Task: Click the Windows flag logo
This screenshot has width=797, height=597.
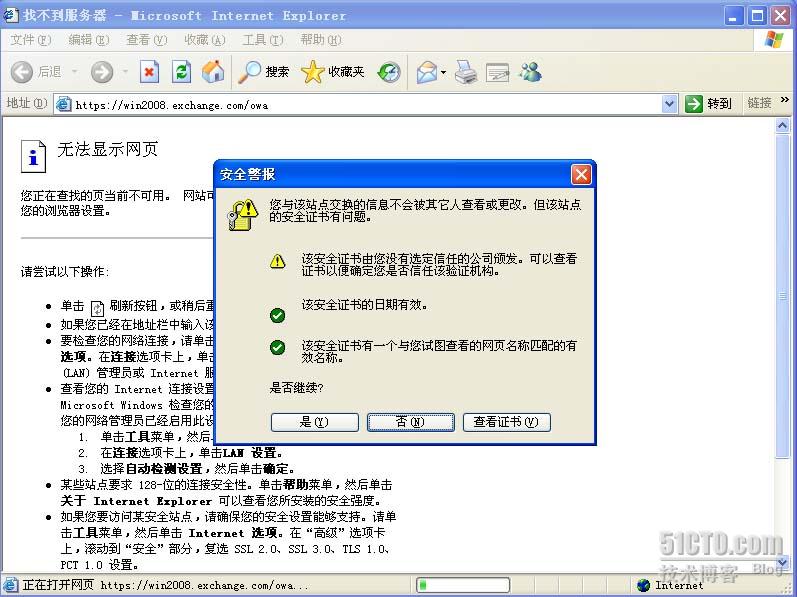Action: [x=774, y=40]
